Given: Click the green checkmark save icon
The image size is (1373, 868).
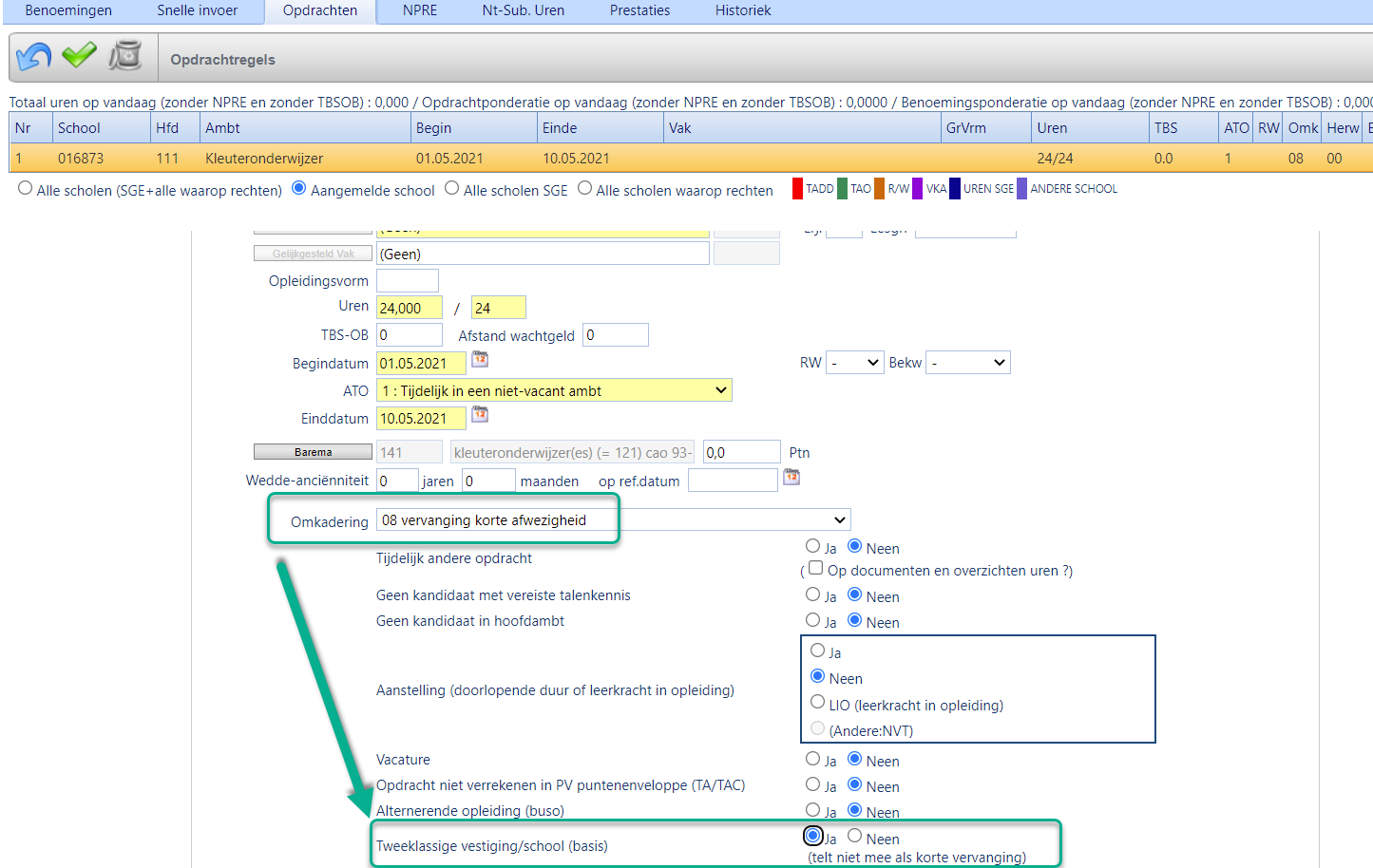Looking at the screenshot, I should pyautogui.click(x=79, y=55).
